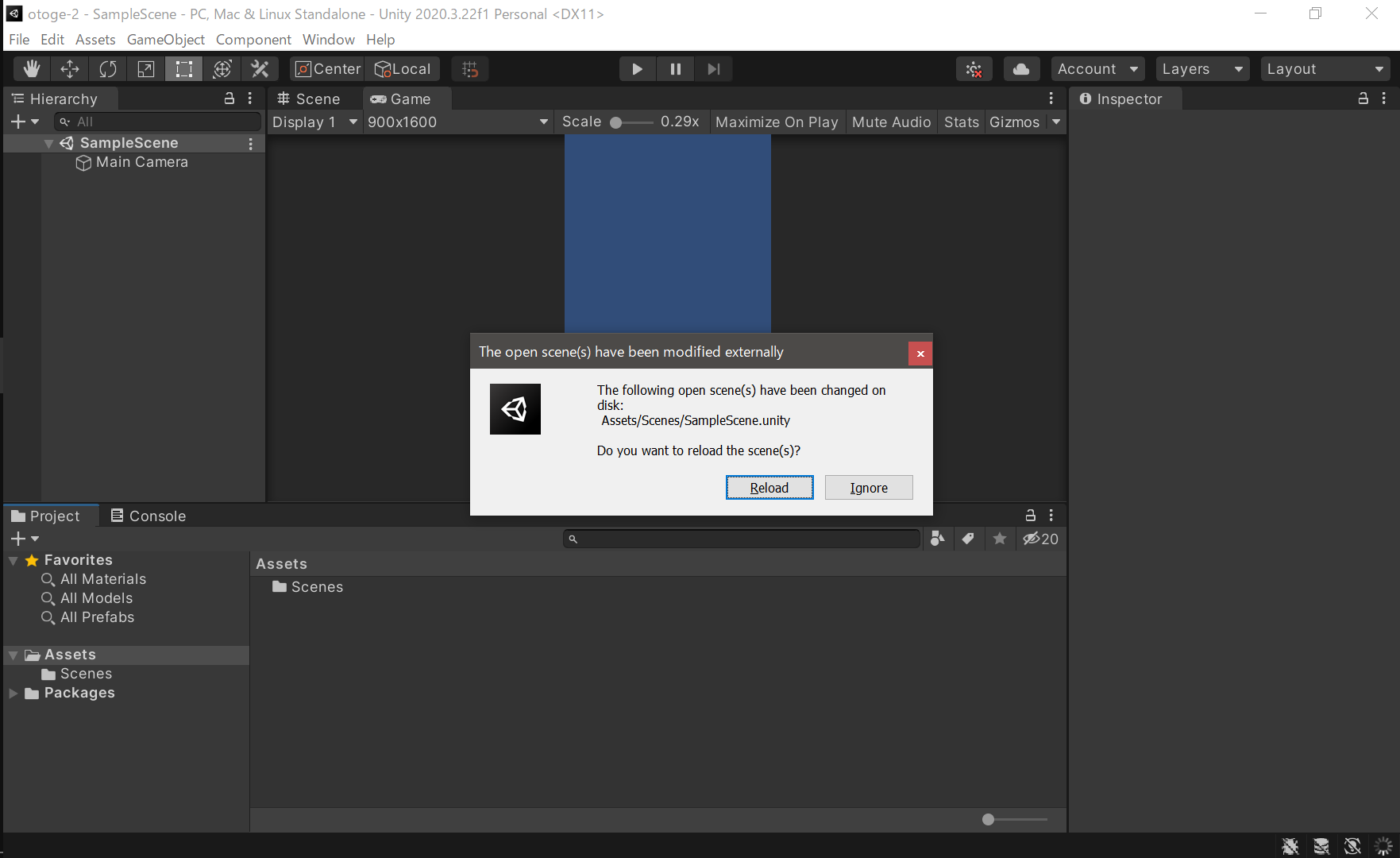1400x858 pixels.
Task: Click Reload in the dialog
Action: click(x=769, y=488)
